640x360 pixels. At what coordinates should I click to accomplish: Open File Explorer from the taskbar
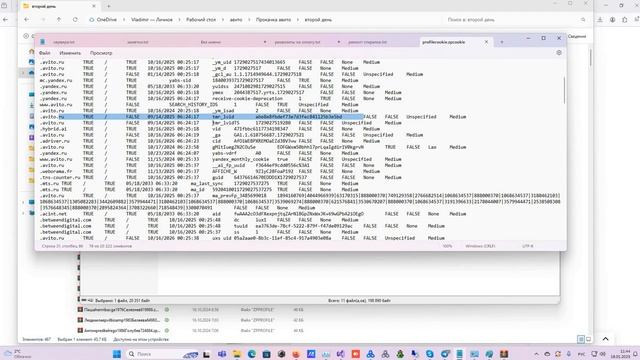click(x=237, y=354)
